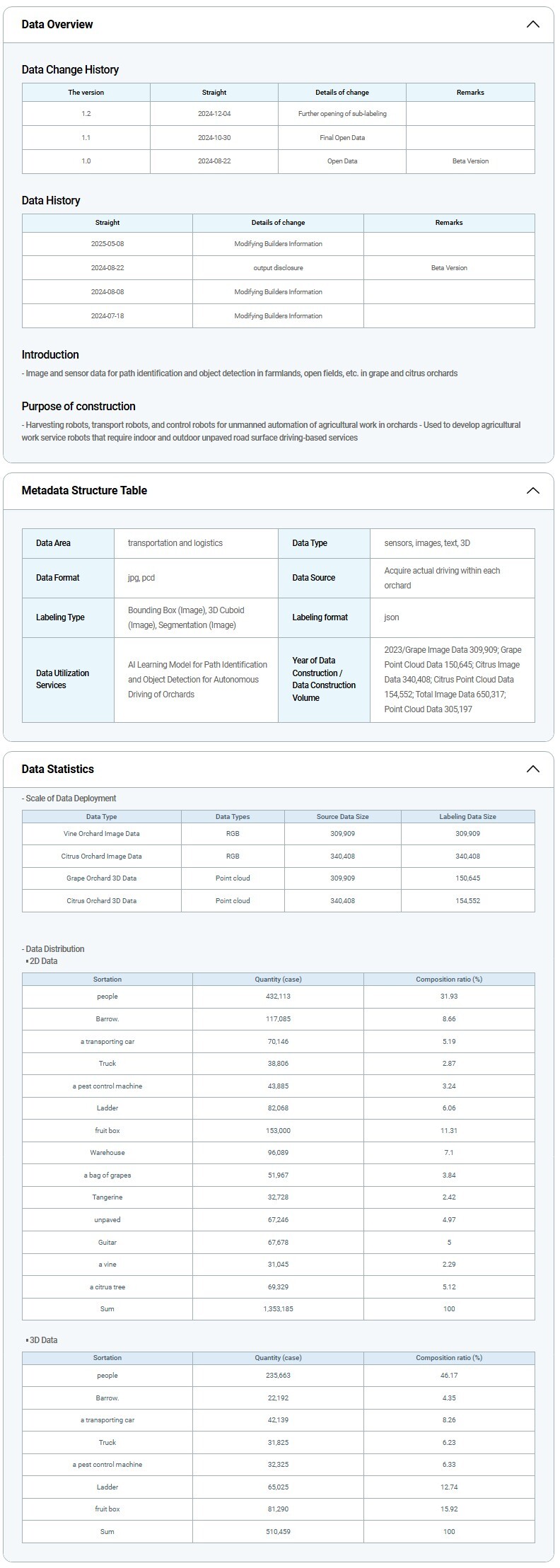Viewport: 560px width, 1568px height.
Task: Click the 'Data Source' metadata label
Action: pyautogui.click(x=313, y=578)
